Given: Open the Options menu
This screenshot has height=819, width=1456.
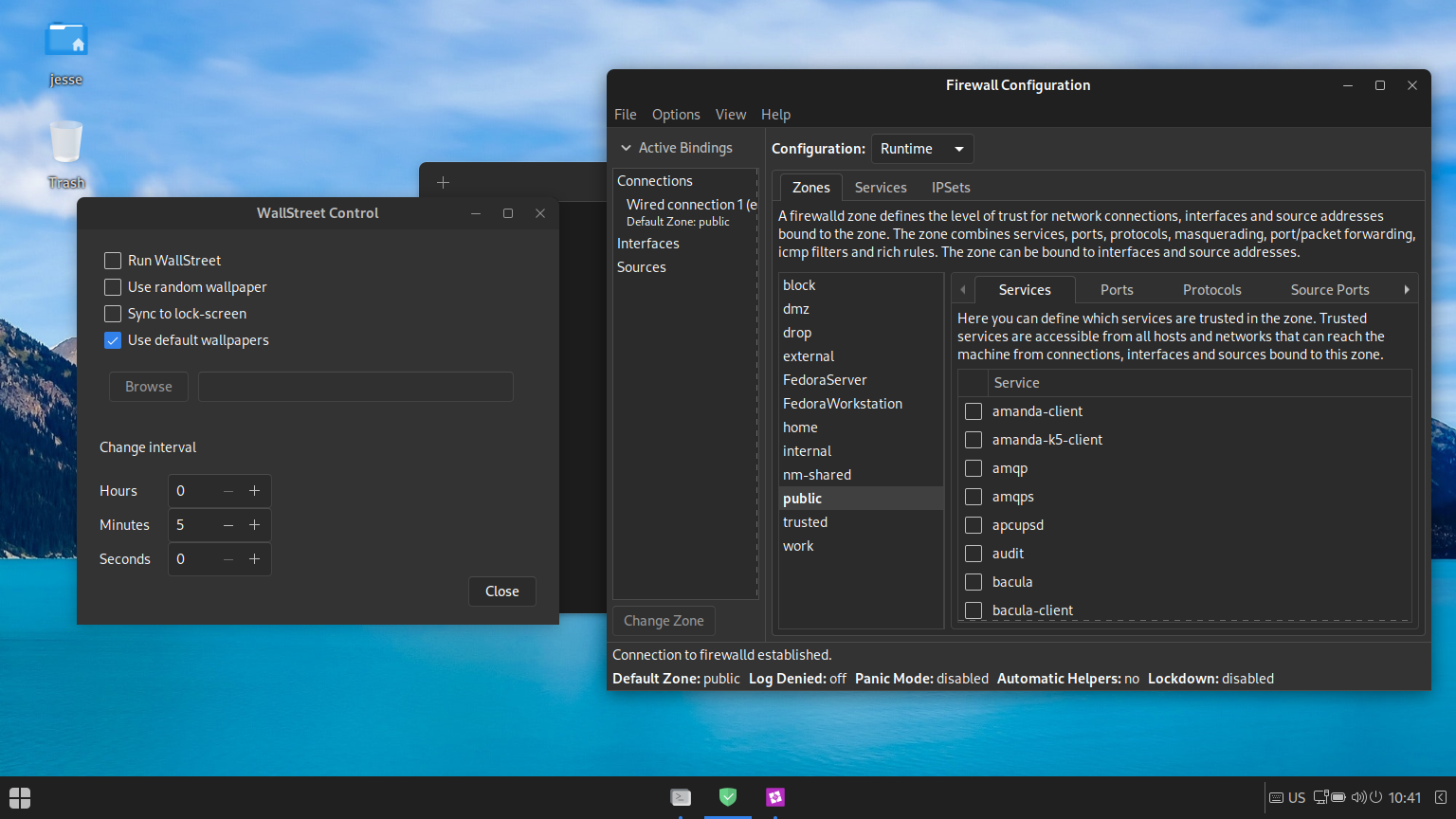Looking at the screenshot, I should [x=676, y=115].
